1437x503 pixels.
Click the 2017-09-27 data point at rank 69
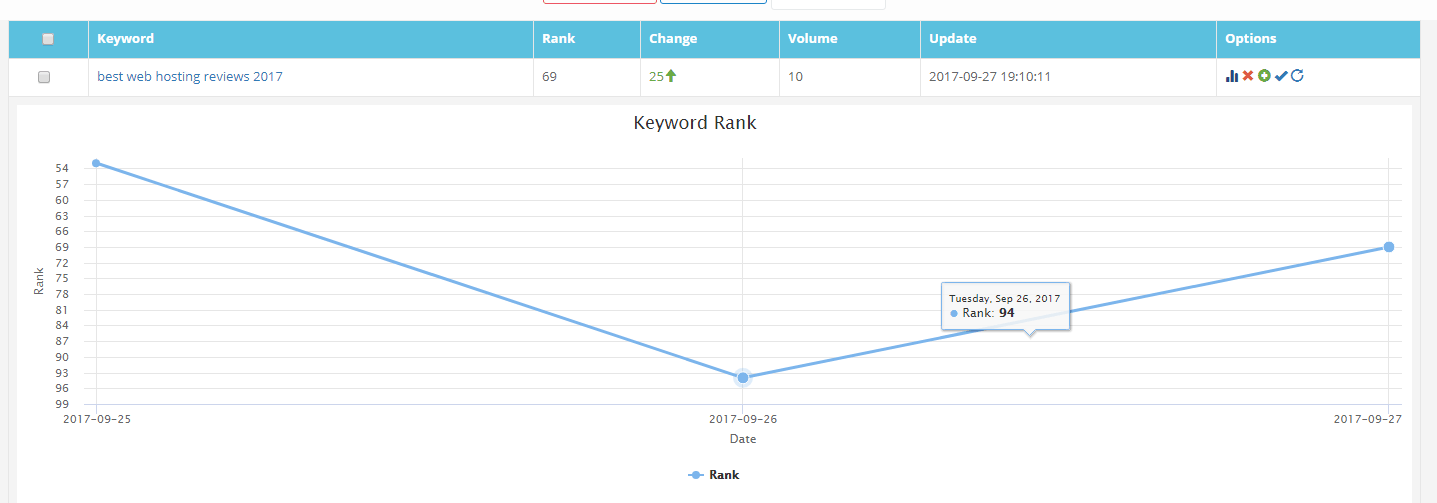pos(1389,247)
